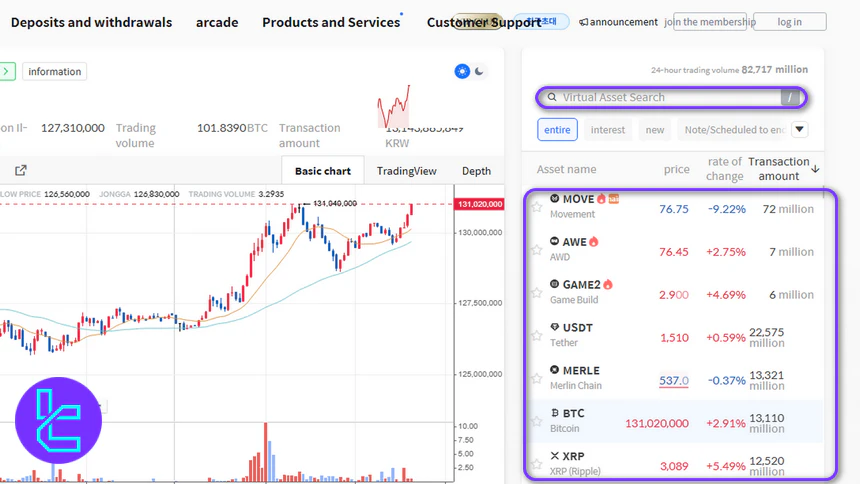
Task: Favorite XRP with star icon
Action: 537,464
